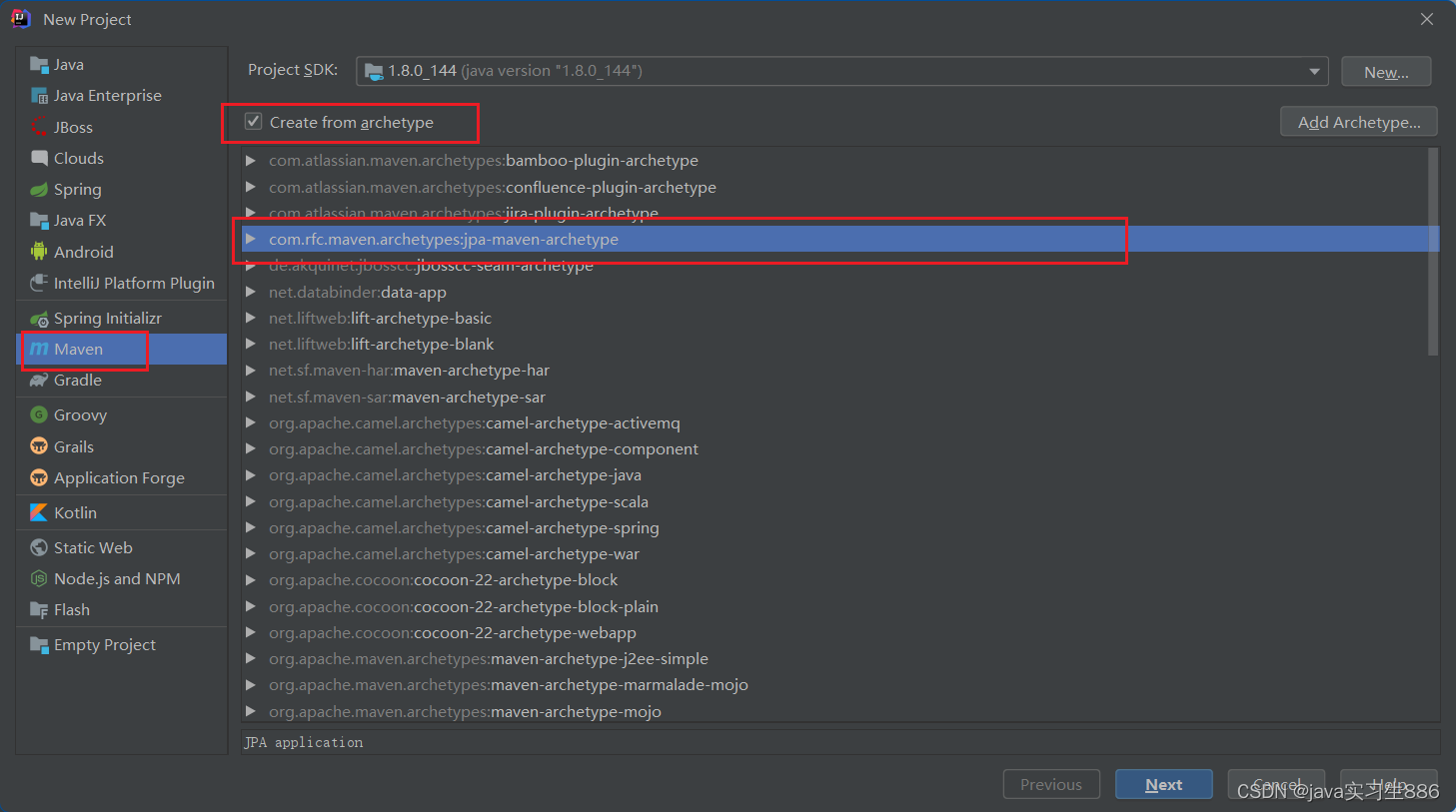Image resolution: width=1456 pixels, height=812 pixels.
Task: Click the Application Forge icon
Action: coord(39,477)
